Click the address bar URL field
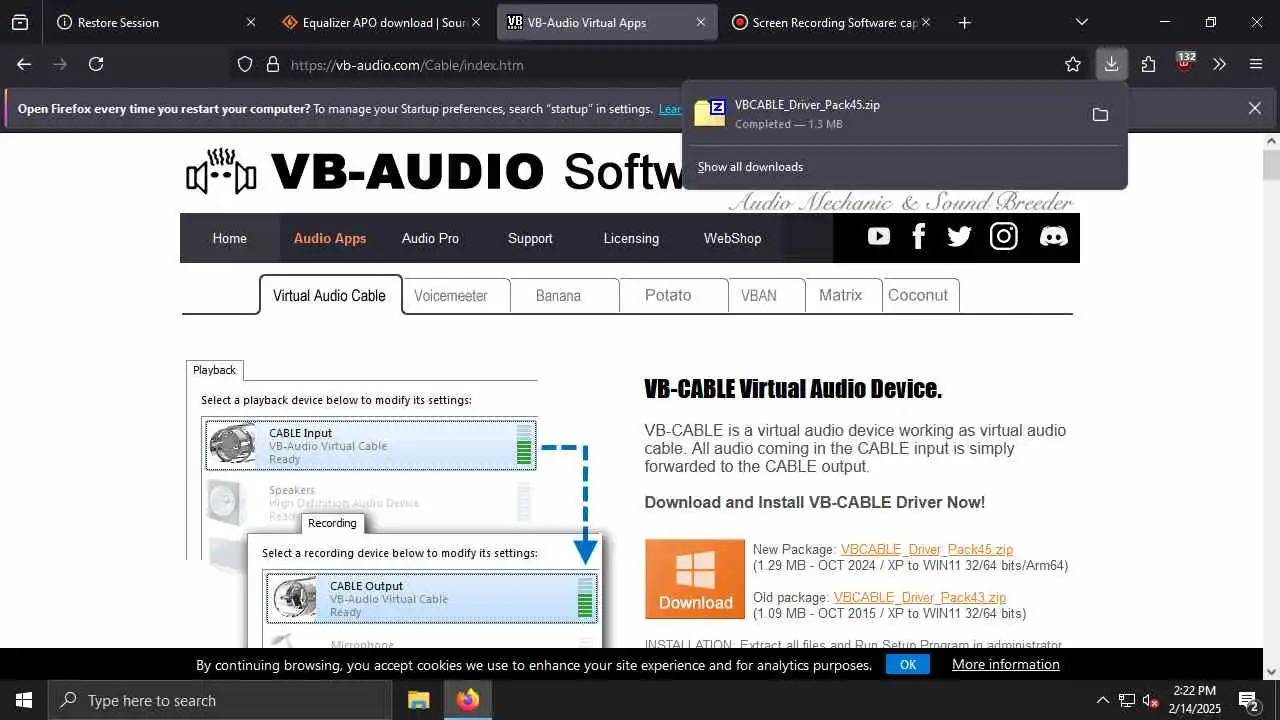Viewport: 1280px width, 720px height. pyautogui.click(x=660, y=65)
